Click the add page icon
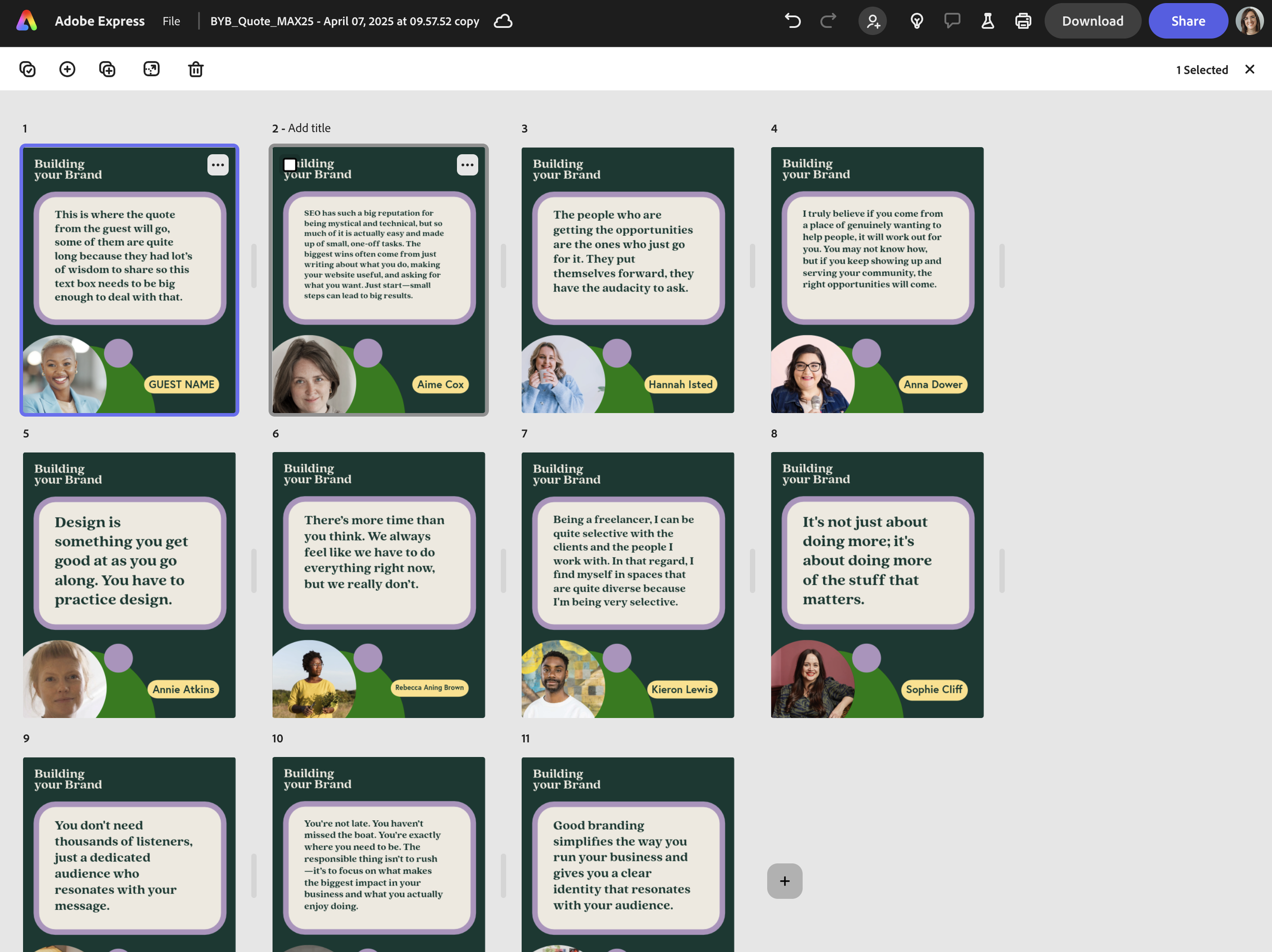Screen dimensions: 1272x952 [67, 69]
